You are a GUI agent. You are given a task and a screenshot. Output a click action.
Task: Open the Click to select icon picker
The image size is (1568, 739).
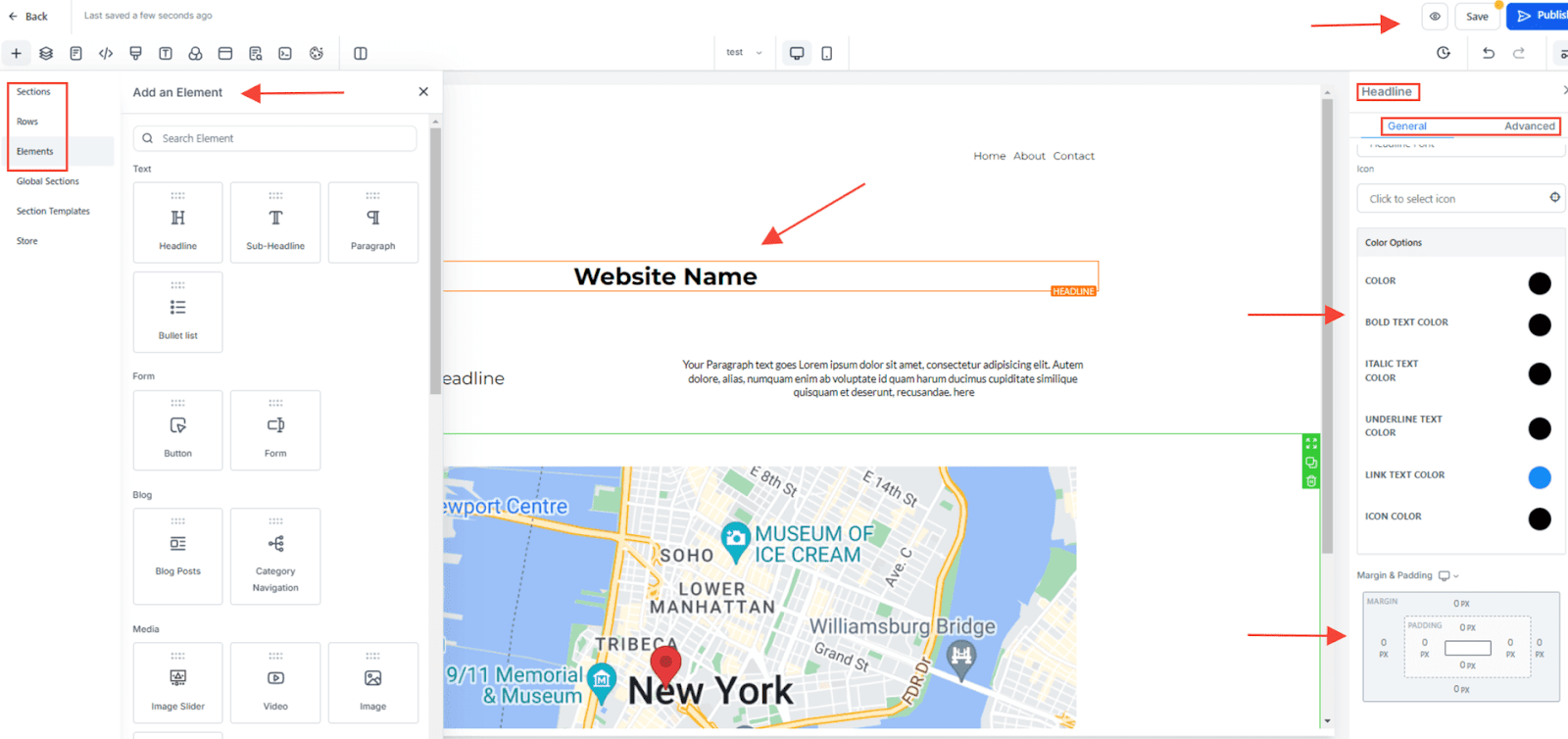pos(1460,199)
